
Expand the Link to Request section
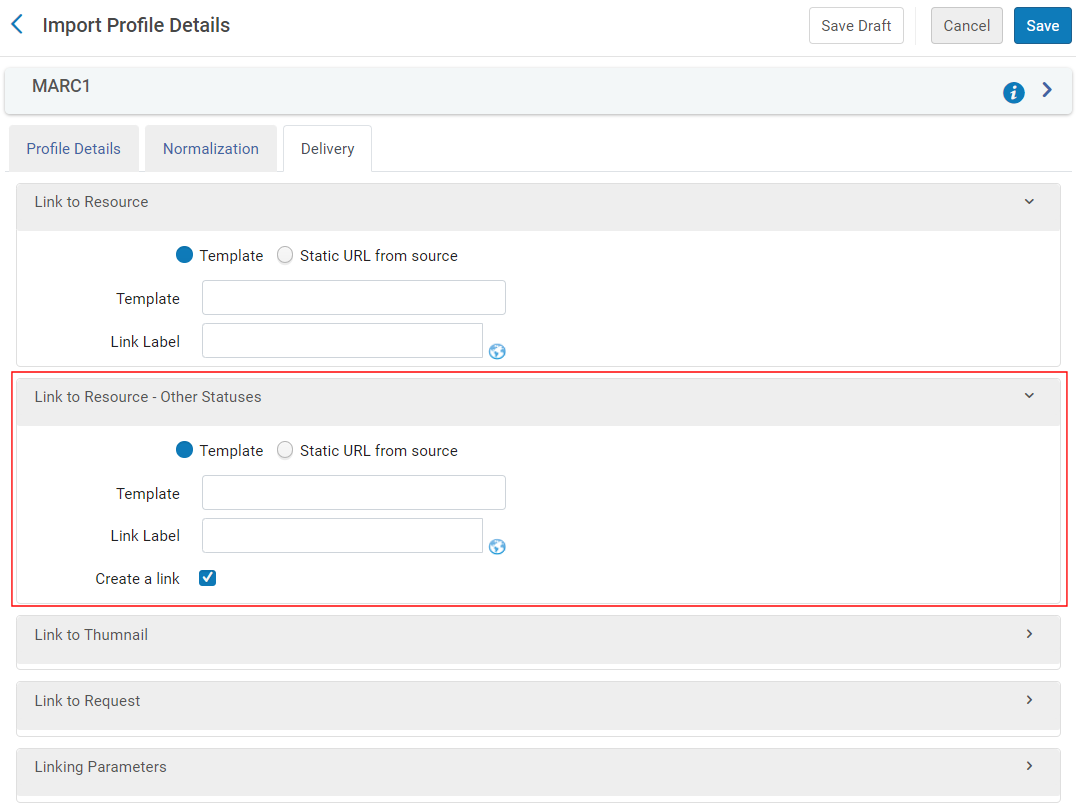click(x=1029, y=700)
